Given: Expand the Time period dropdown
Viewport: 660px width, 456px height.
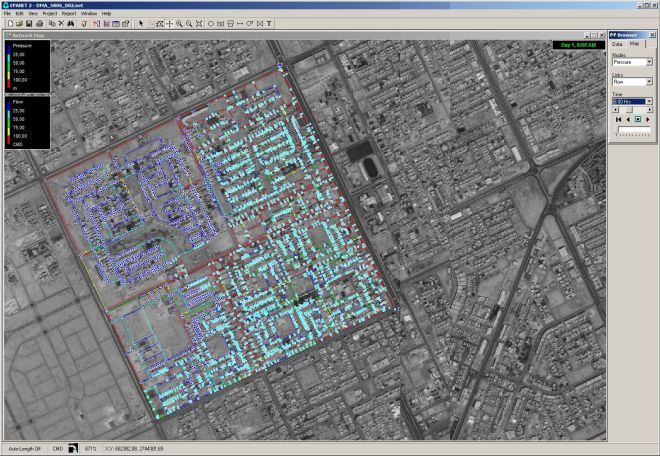Looking at the screenshot, I should tap(649, 101).
